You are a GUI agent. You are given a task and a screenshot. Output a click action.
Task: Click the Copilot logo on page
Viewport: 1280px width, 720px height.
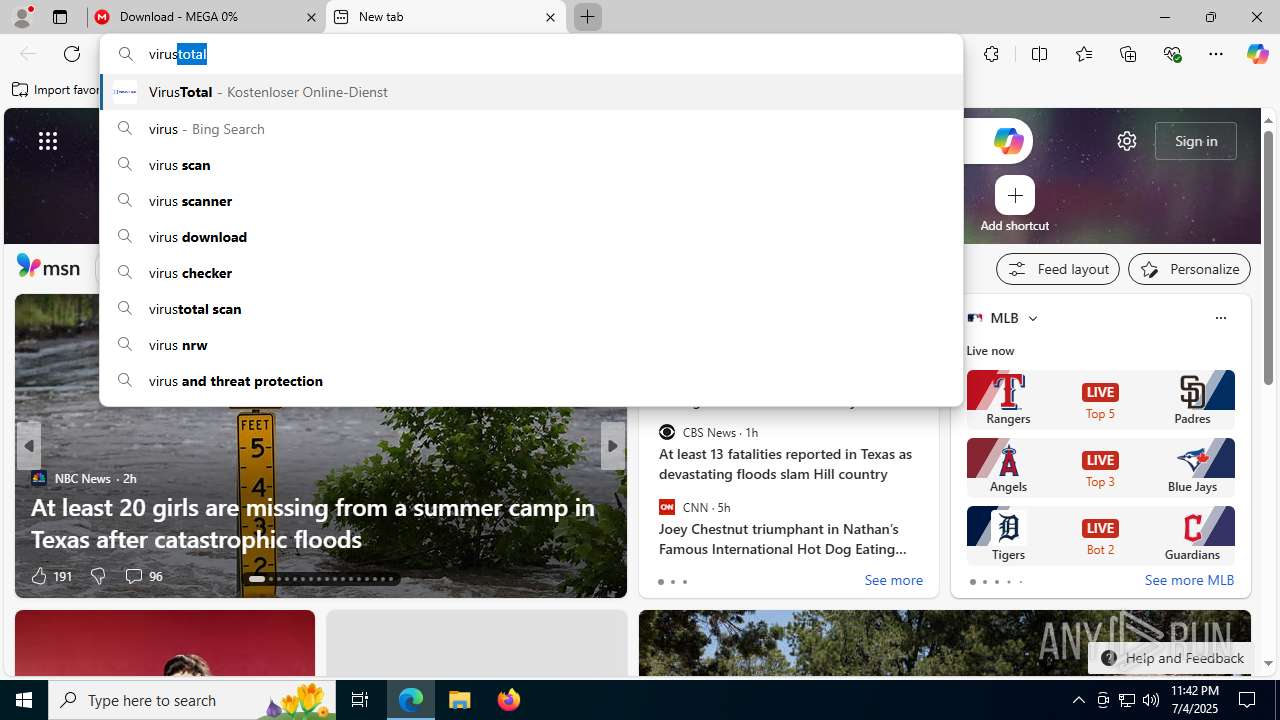[1008, 141]
